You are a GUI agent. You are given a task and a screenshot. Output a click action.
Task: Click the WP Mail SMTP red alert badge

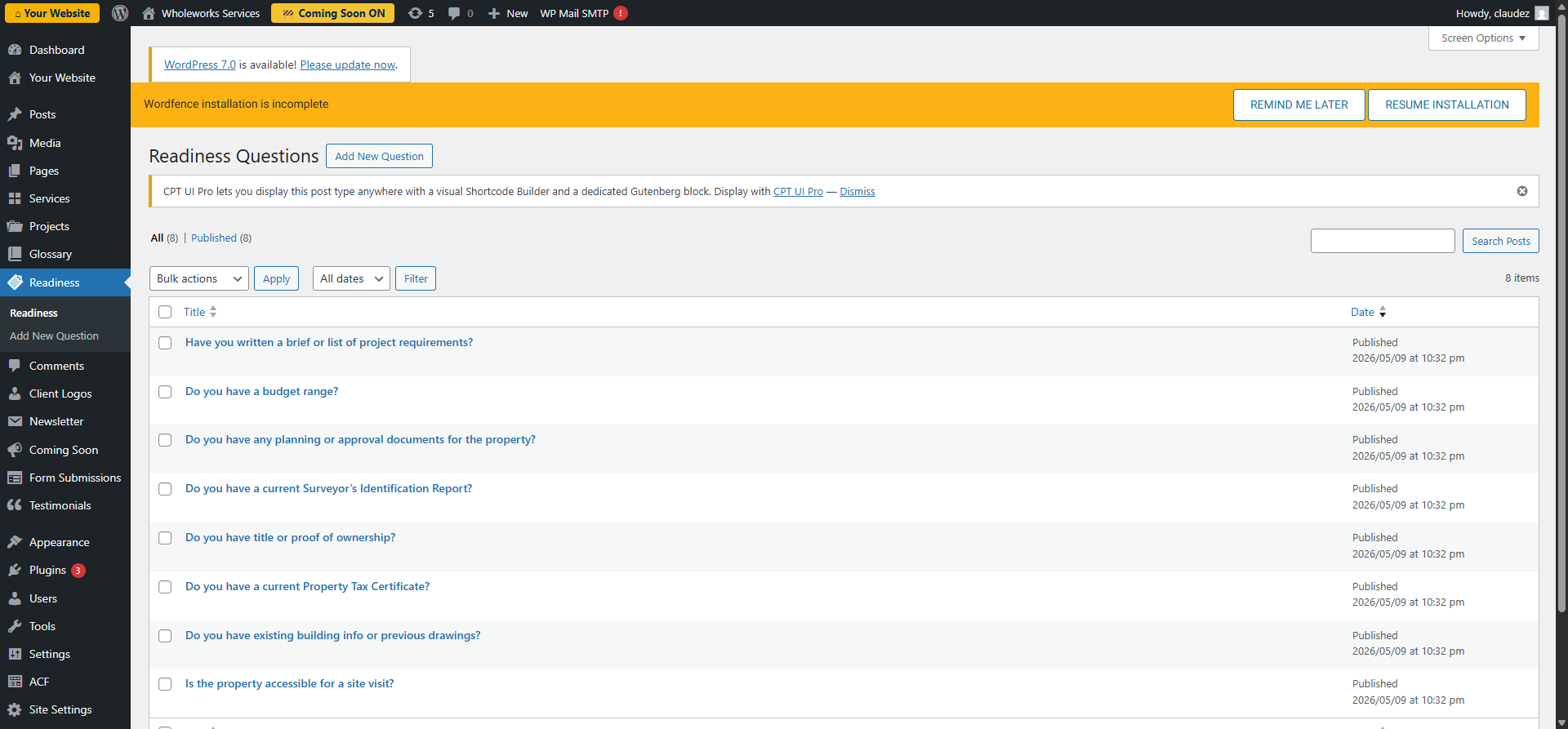point(621,13)
